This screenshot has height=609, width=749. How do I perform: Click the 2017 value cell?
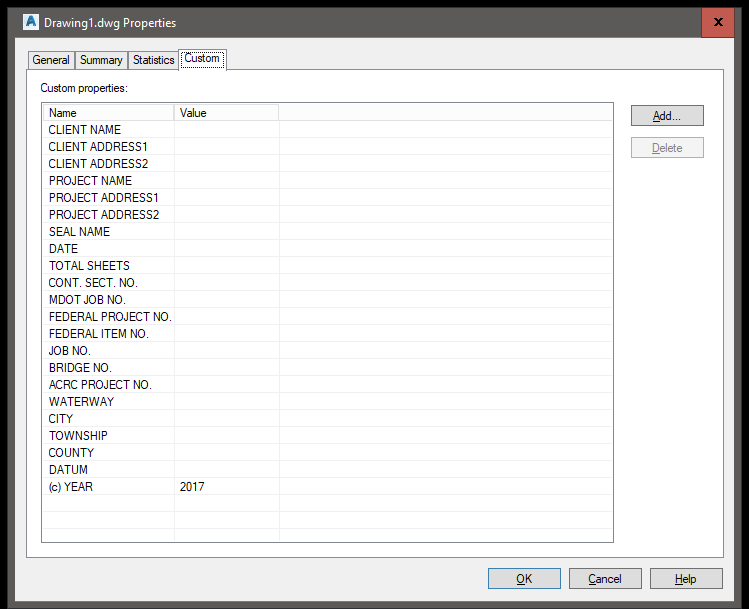[226, 487]
